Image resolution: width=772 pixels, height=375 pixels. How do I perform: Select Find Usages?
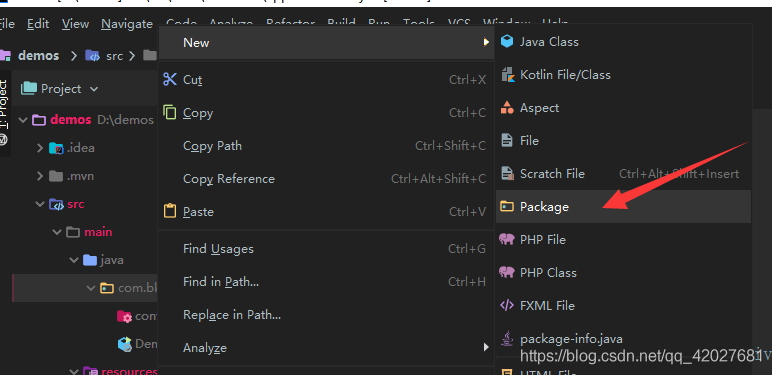tap(326, 249)
